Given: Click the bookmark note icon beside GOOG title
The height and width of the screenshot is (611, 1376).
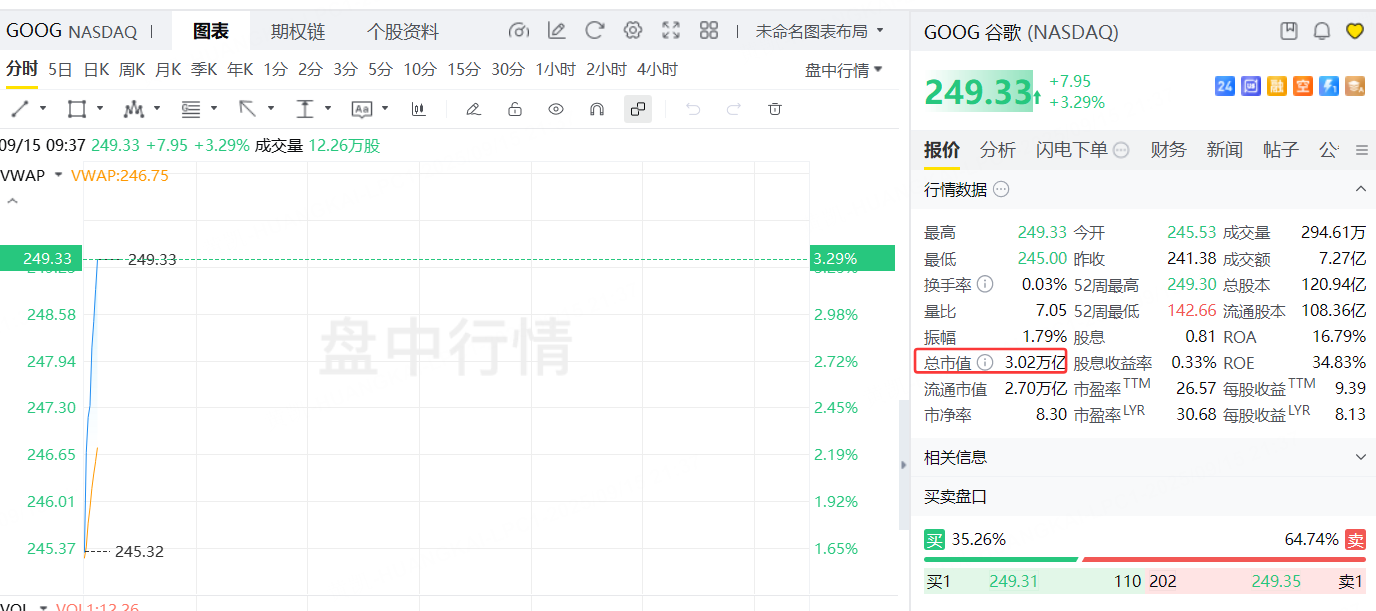Looking at the screenshot, I should [1289, 31].
